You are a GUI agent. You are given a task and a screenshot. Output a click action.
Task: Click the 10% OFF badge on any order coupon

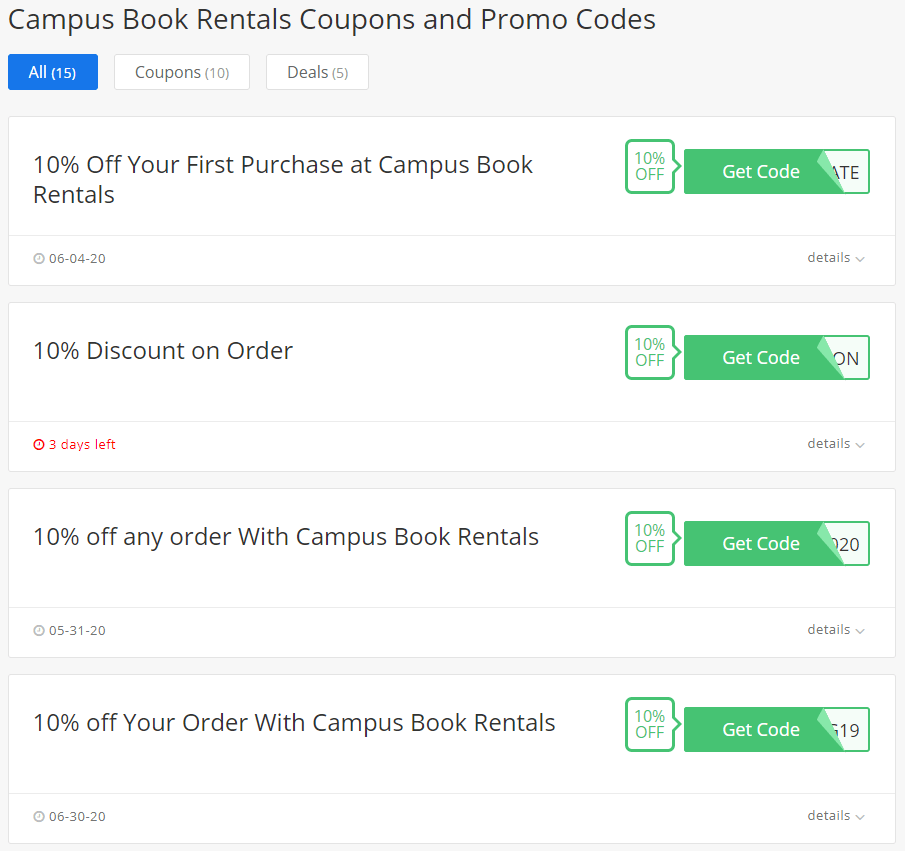tap(650, 539)
